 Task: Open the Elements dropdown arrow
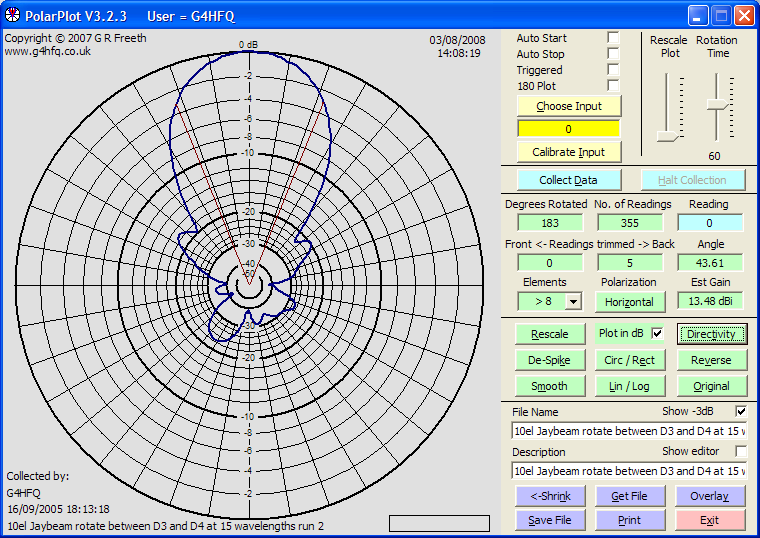(x=573, y=301)
